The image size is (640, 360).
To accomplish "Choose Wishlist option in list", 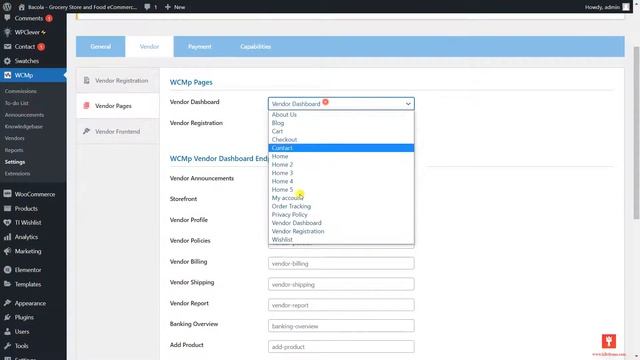I will 341,240.
